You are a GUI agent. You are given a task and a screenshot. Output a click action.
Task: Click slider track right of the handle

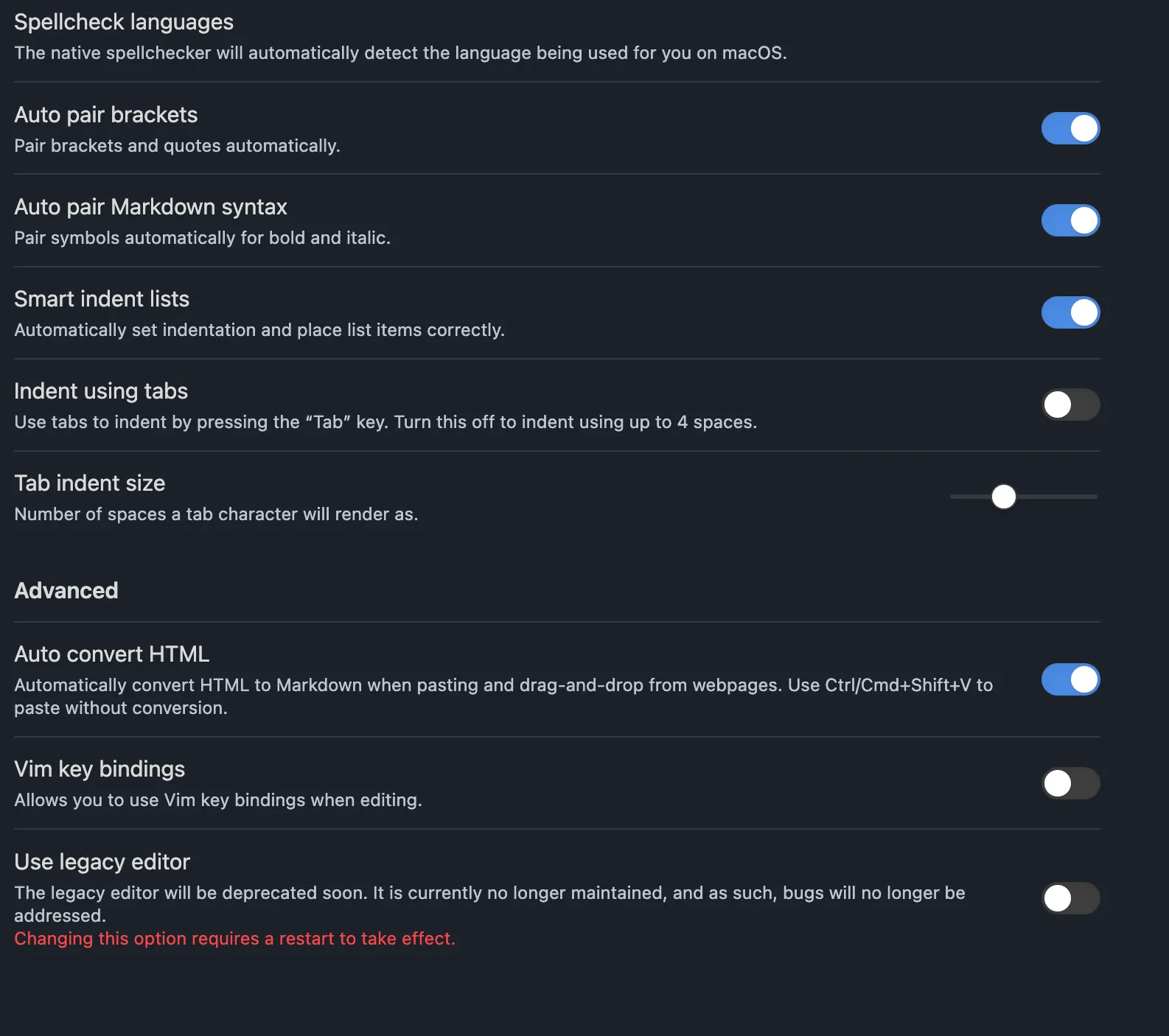[1057, 497]
